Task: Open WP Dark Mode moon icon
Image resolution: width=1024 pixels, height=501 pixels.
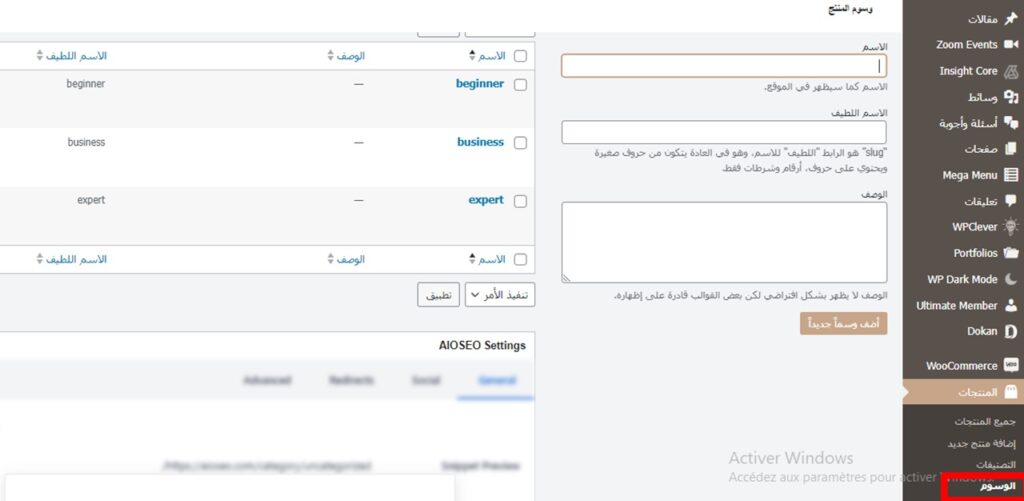Action: pyautogui.click(x=1011, y=279)
